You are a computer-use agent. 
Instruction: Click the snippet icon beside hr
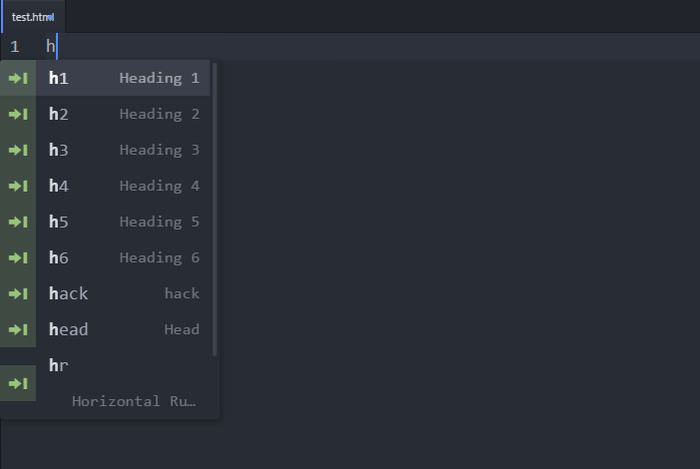[18, 383]
